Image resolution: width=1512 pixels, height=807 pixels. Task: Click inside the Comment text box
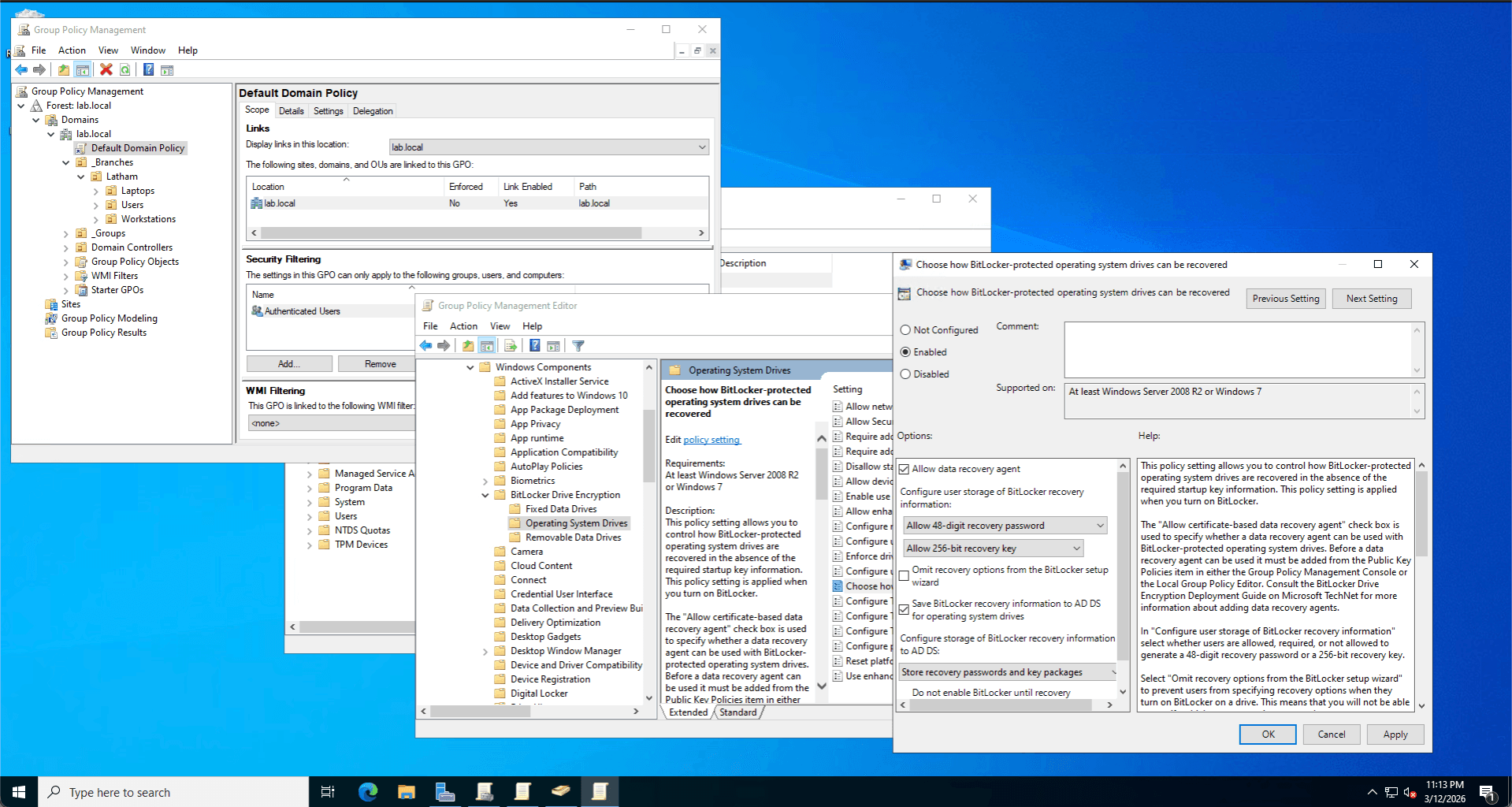(x=1237, y=349)
